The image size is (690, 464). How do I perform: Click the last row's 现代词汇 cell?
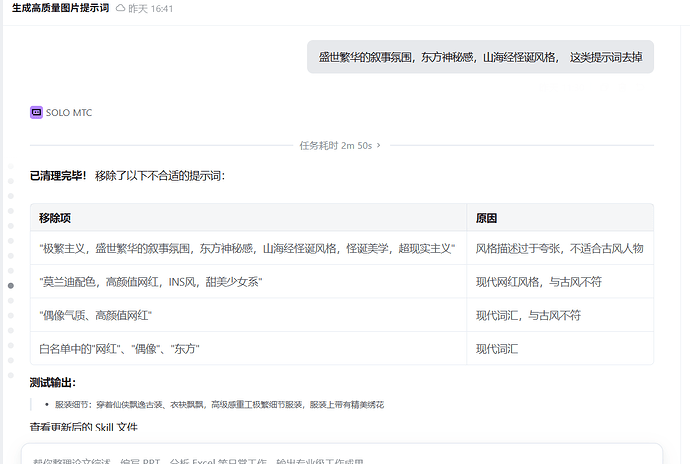coord(560,349)
